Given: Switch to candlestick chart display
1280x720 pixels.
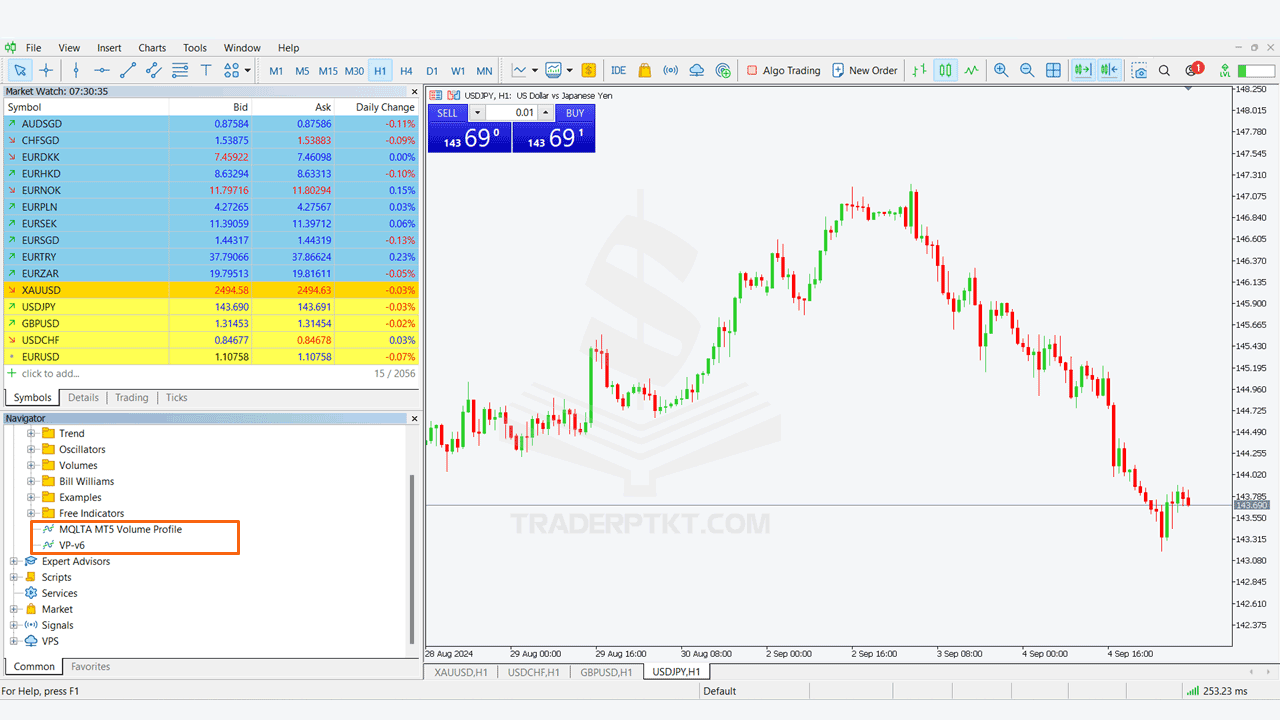Looking at the screenshot, I should coord(945,70).
